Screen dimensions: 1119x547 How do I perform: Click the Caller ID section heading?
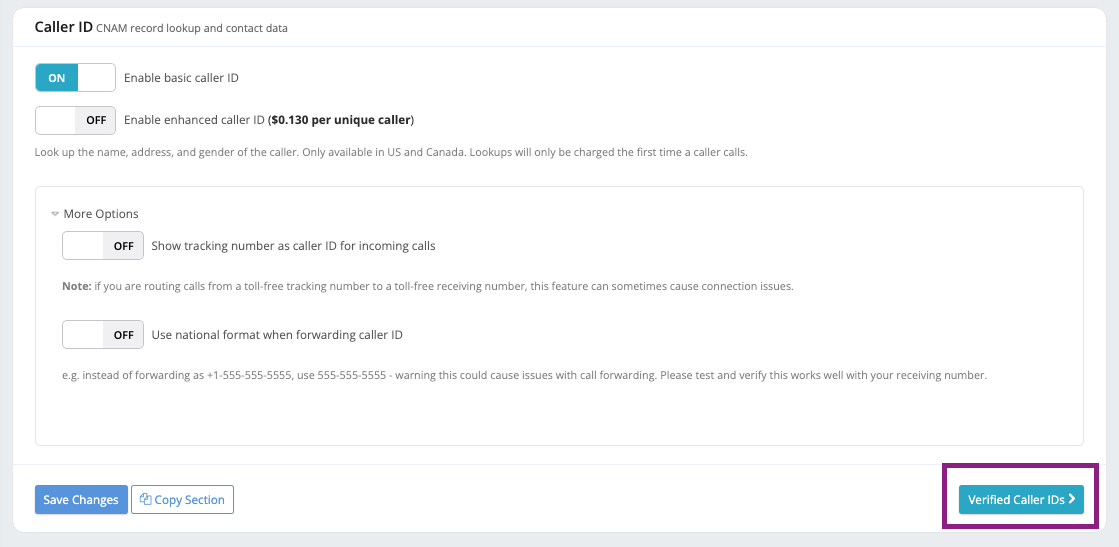[64, 27]
